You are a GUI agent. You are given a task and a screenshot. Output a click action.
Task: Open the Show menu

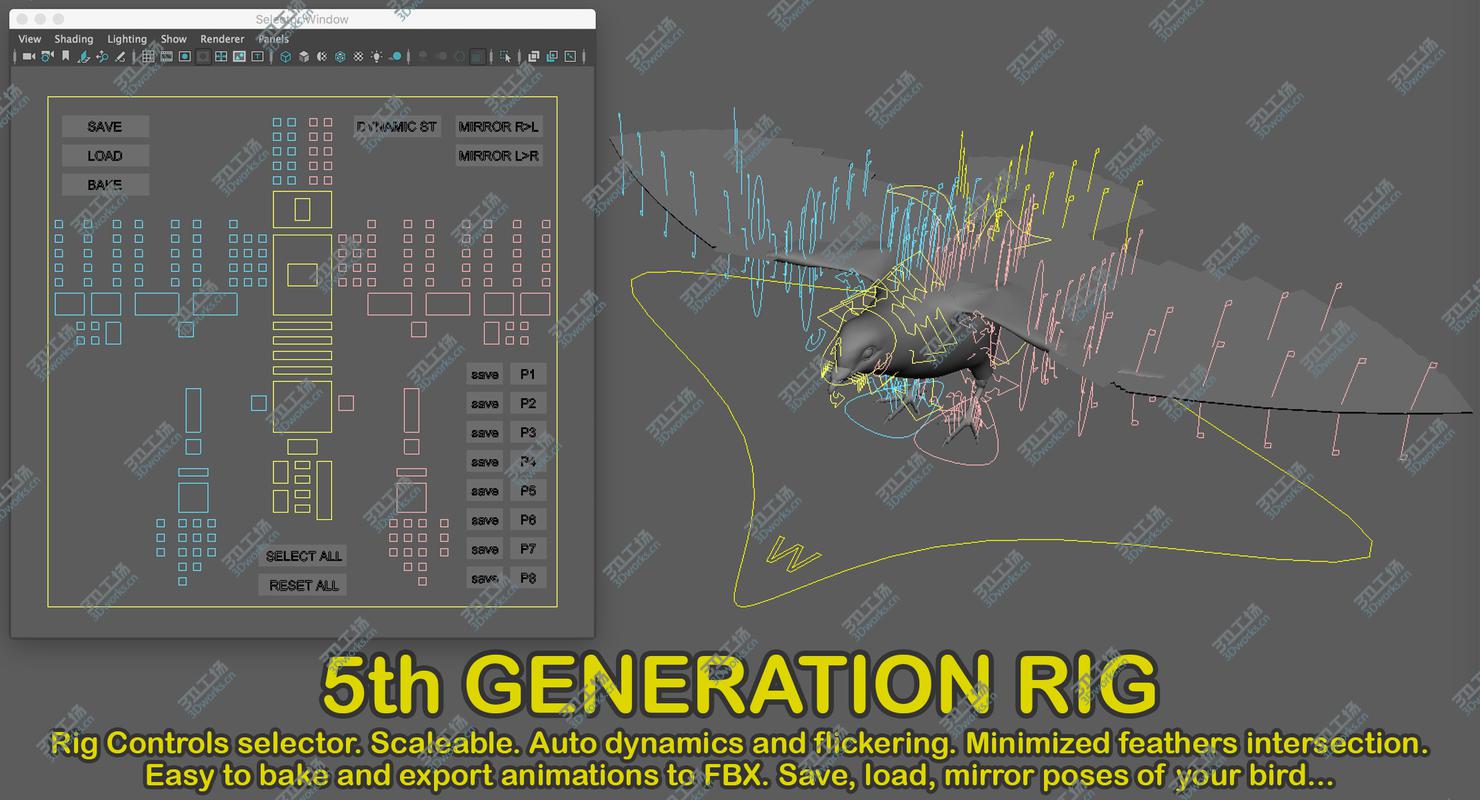174,39
